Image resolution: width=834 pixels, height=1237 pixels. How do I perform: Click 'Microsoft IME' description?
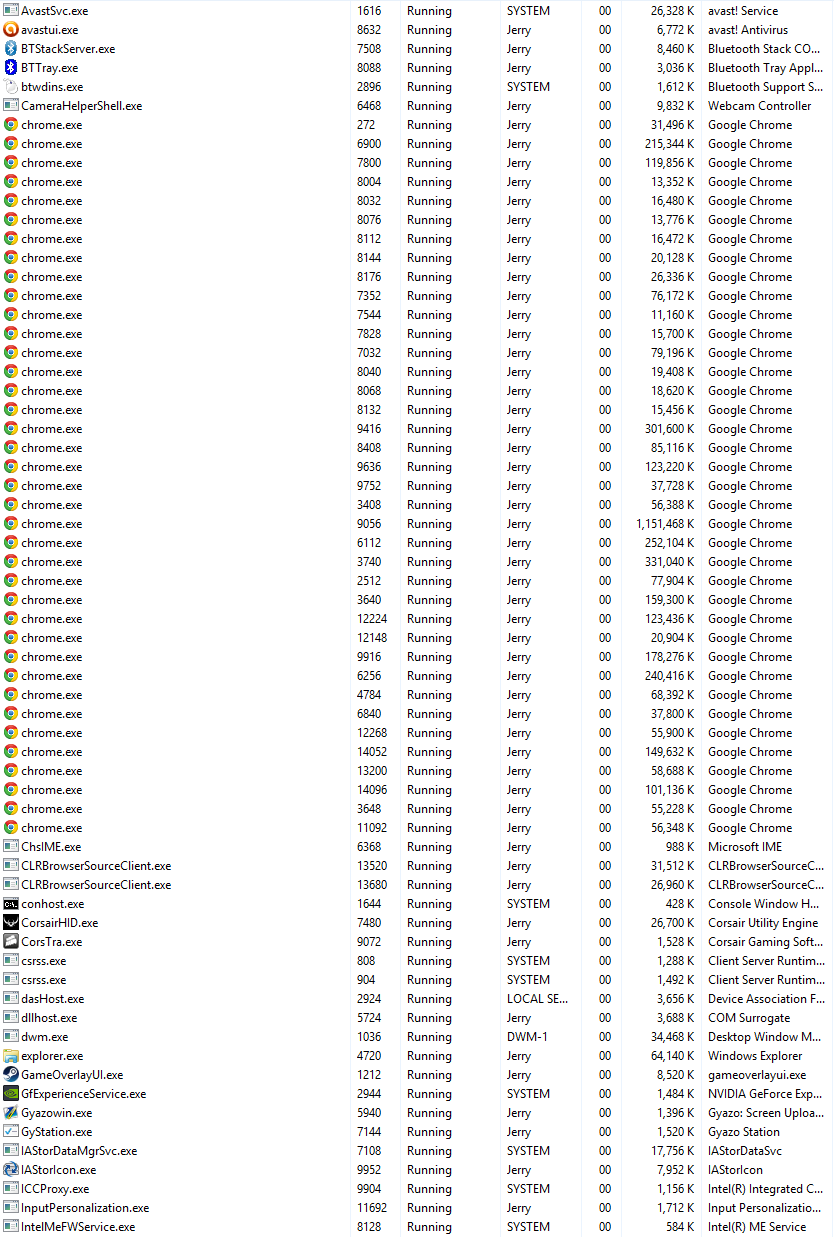[745, 847]
